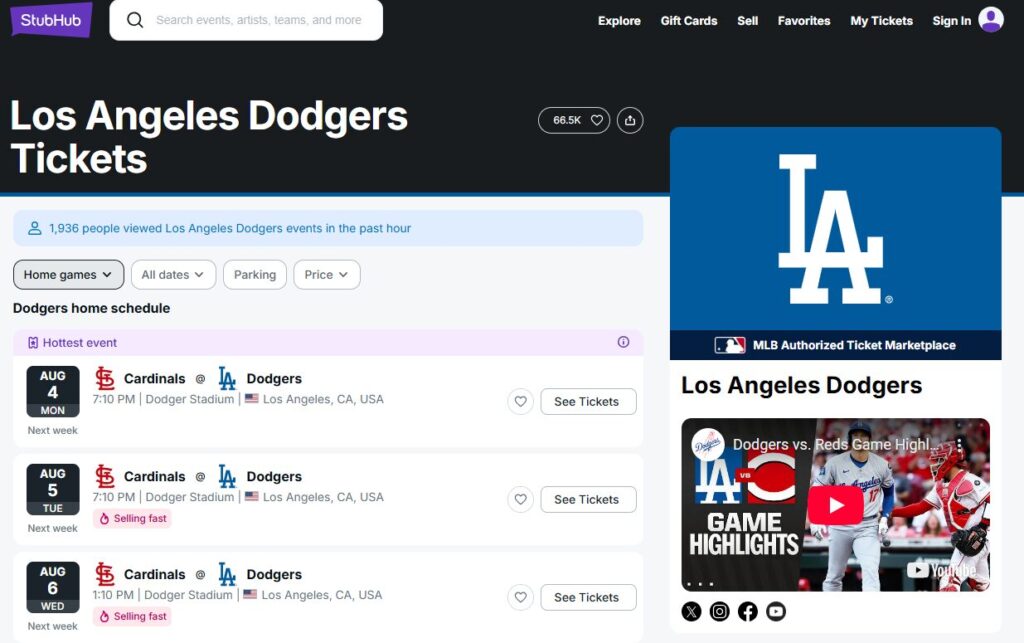Click the Aug 5 Tue date tile

[x=53, y=490]
